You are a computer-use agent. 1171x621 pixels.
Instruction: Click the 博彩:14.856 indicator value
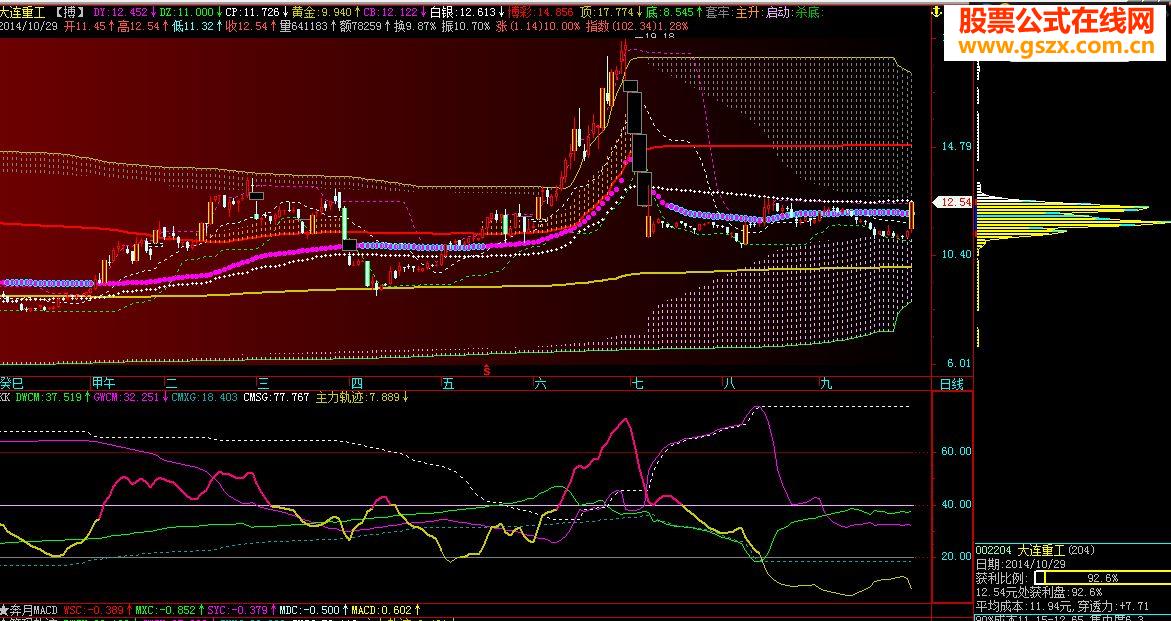click(541, 13)
